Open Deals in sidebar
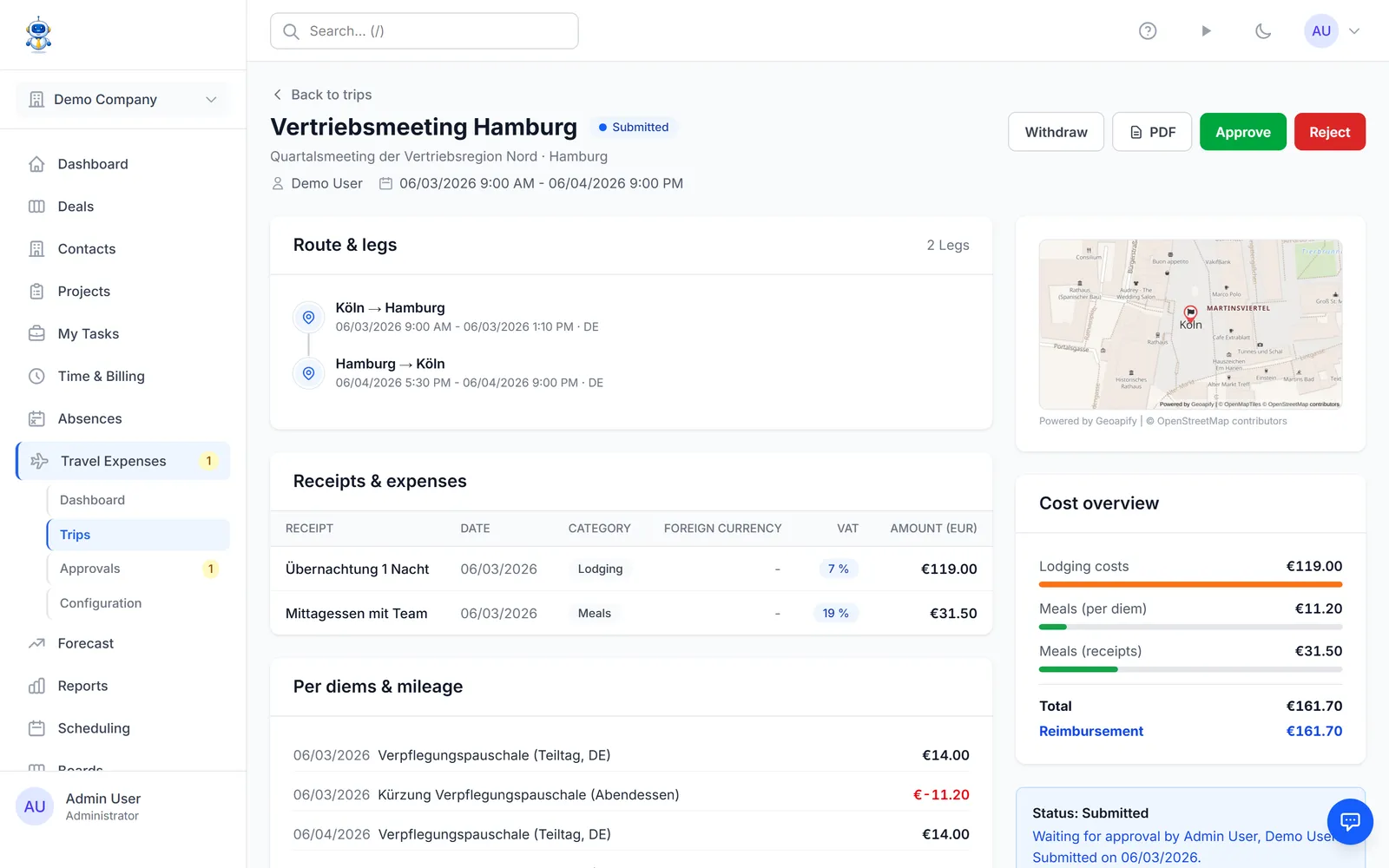Screen dimensions: 1389x868 122,207
